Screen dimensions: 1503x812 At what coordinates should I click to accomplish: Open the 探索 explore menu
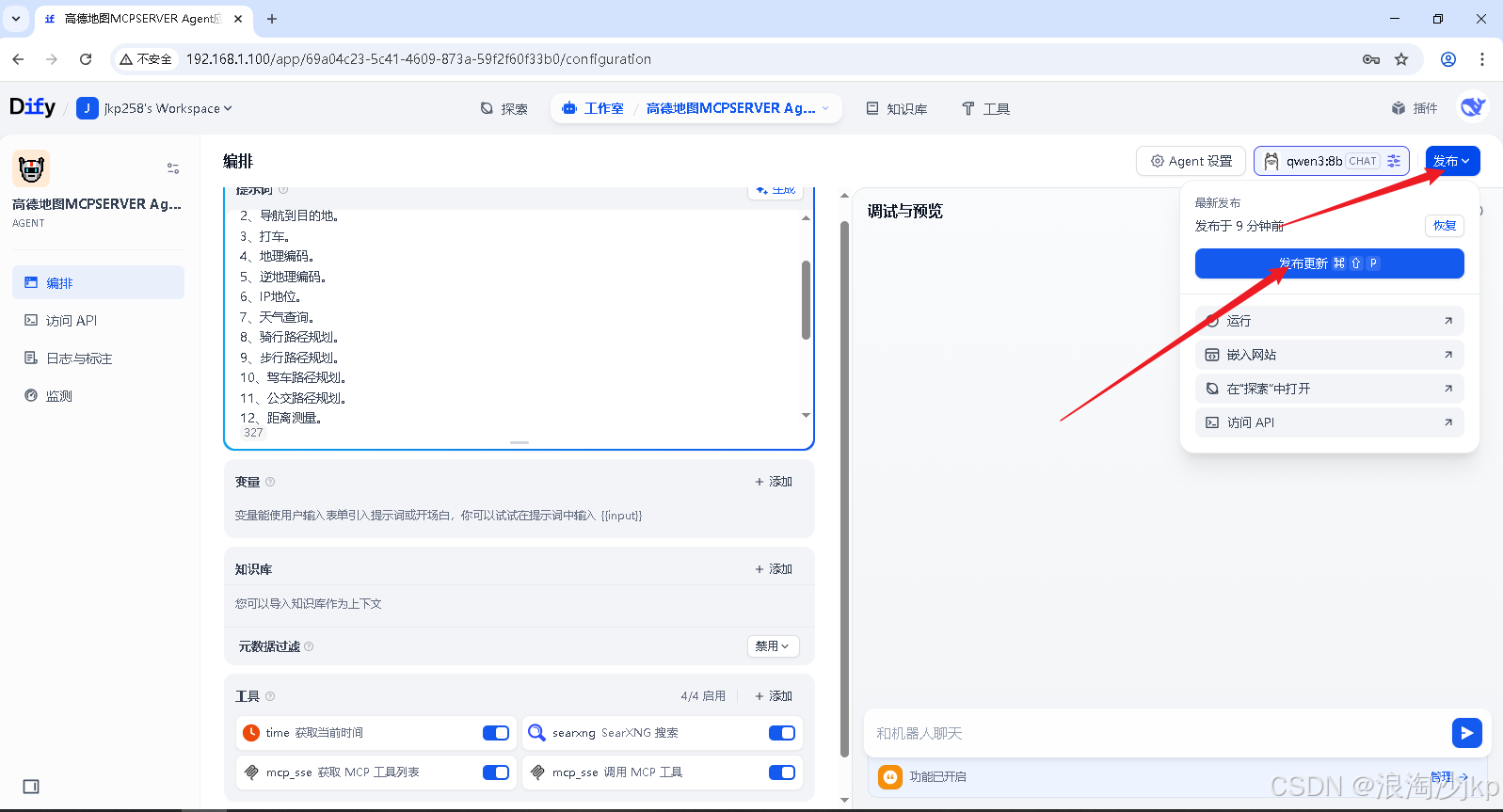(x=504, y=108)
